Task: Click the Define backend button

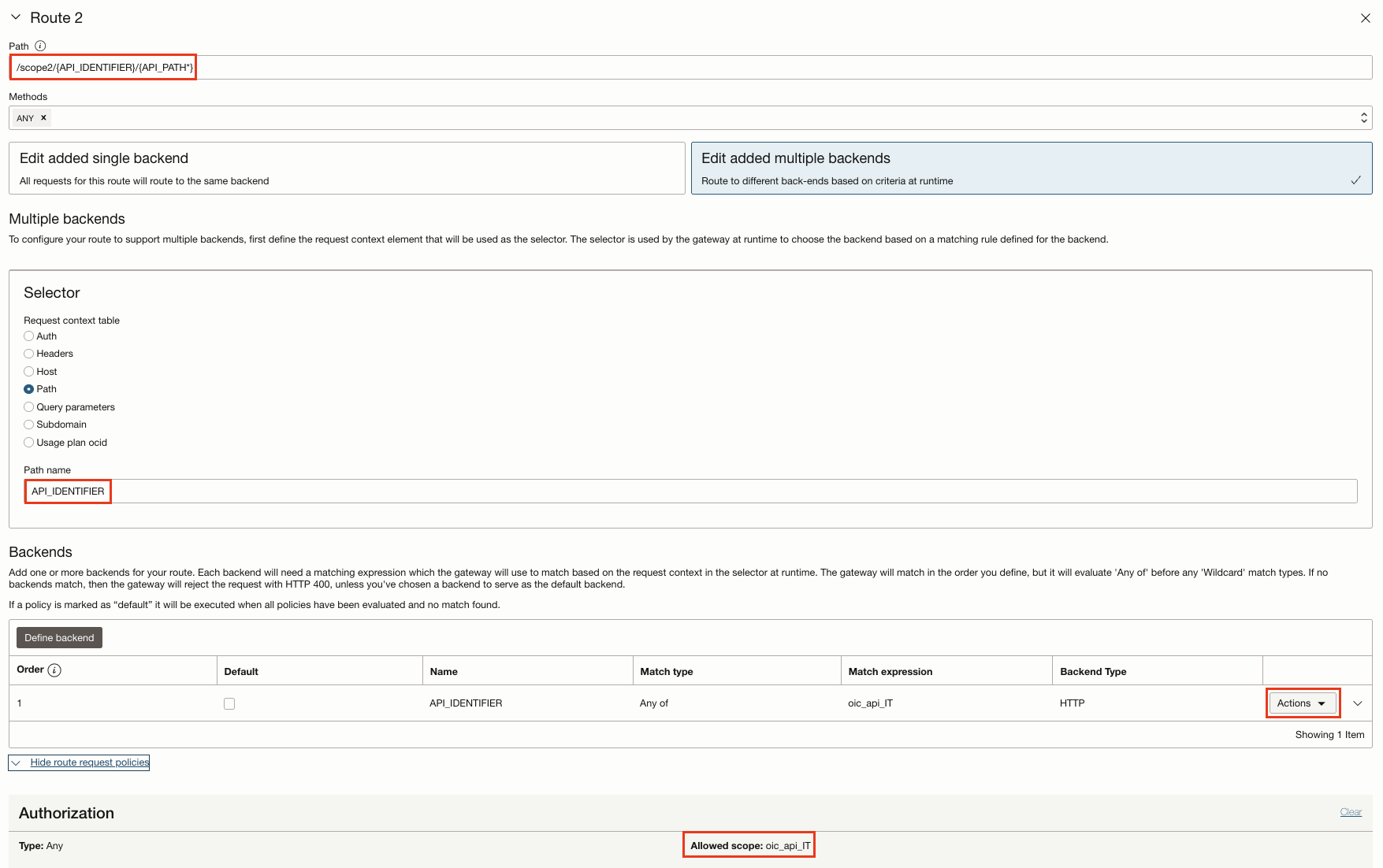Action: click(x=59, y=638)
